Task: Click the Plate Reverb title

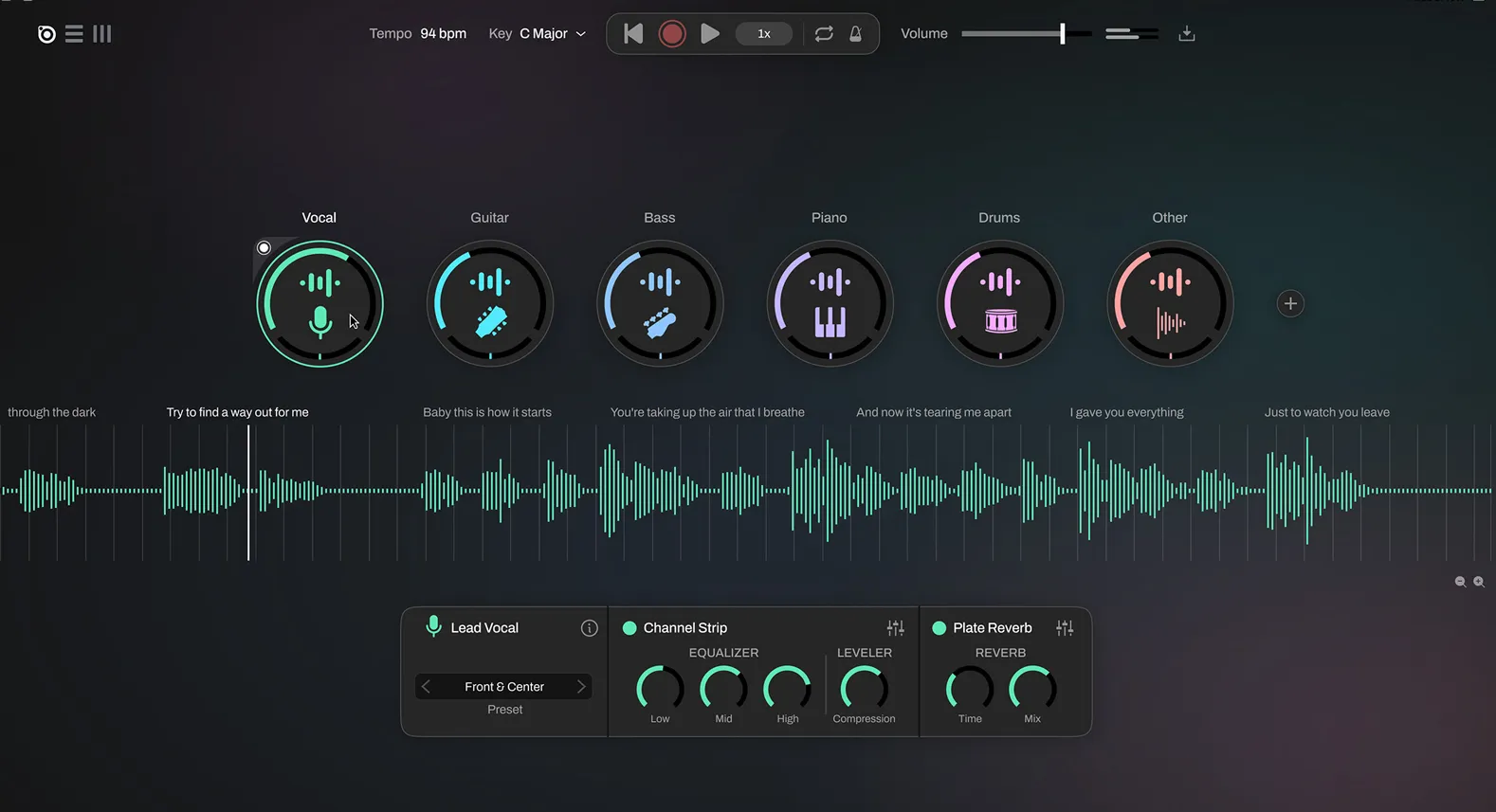Action: [x=993, y=628]
